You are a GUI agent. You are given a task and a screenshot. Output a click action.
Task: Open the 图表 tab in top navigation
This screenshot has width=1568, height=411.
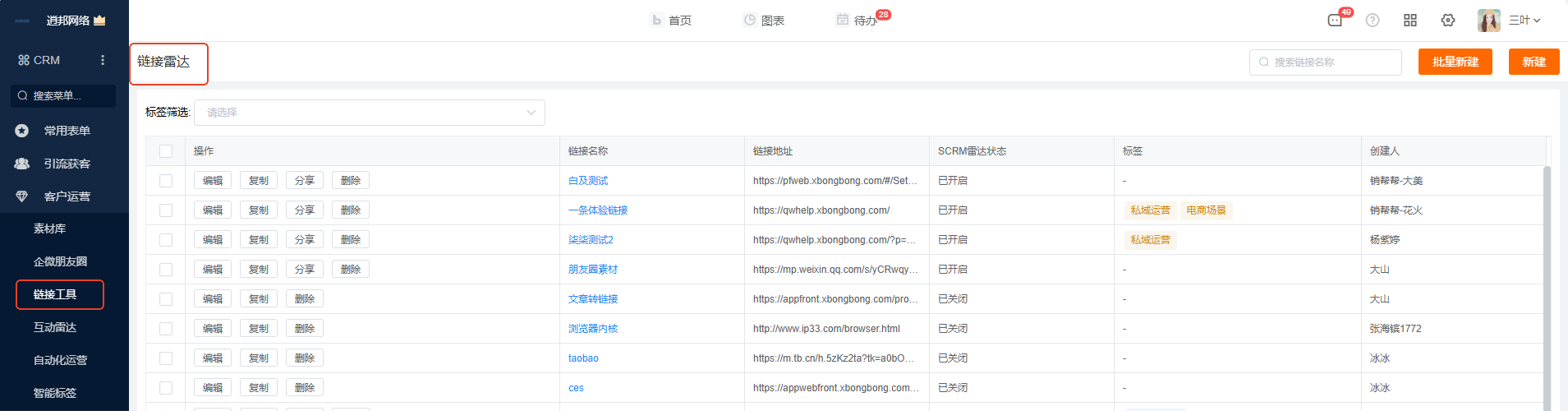click(x=764, y=21)
